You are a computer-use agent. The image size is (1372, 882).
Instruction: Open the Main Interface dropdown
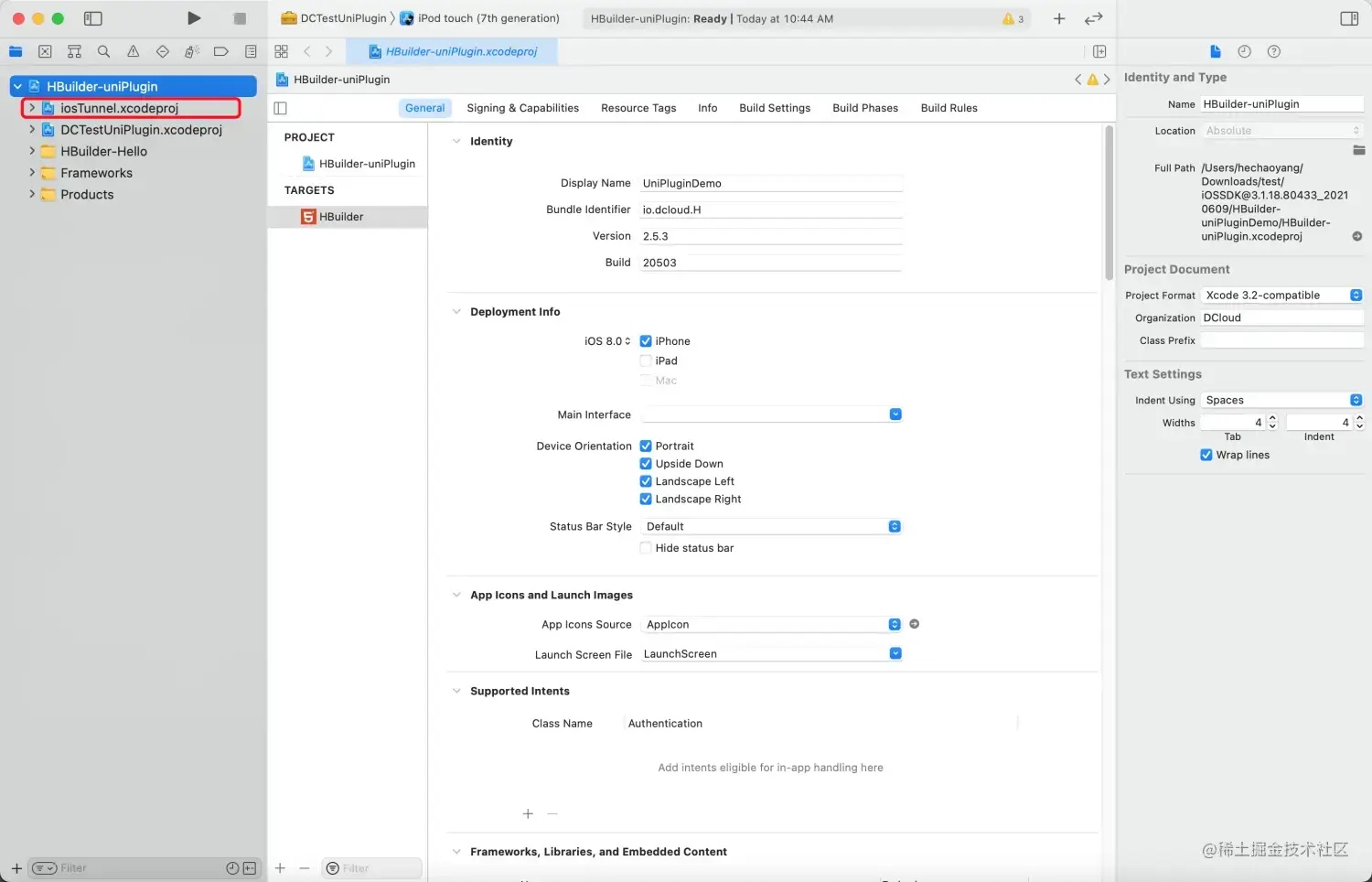[x=771, y=414]
